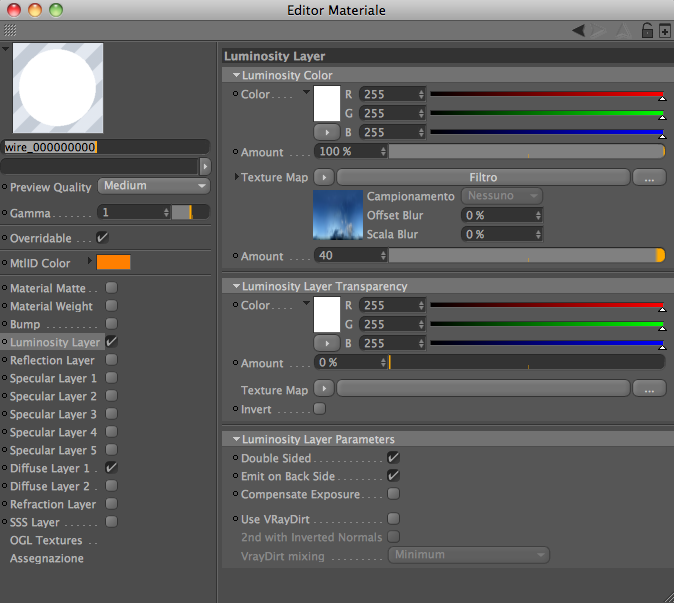Image resolution: width=674 pixels, height=603 pixels.
Task: Uncheck the Double Sided option
Action: point(393,457)
